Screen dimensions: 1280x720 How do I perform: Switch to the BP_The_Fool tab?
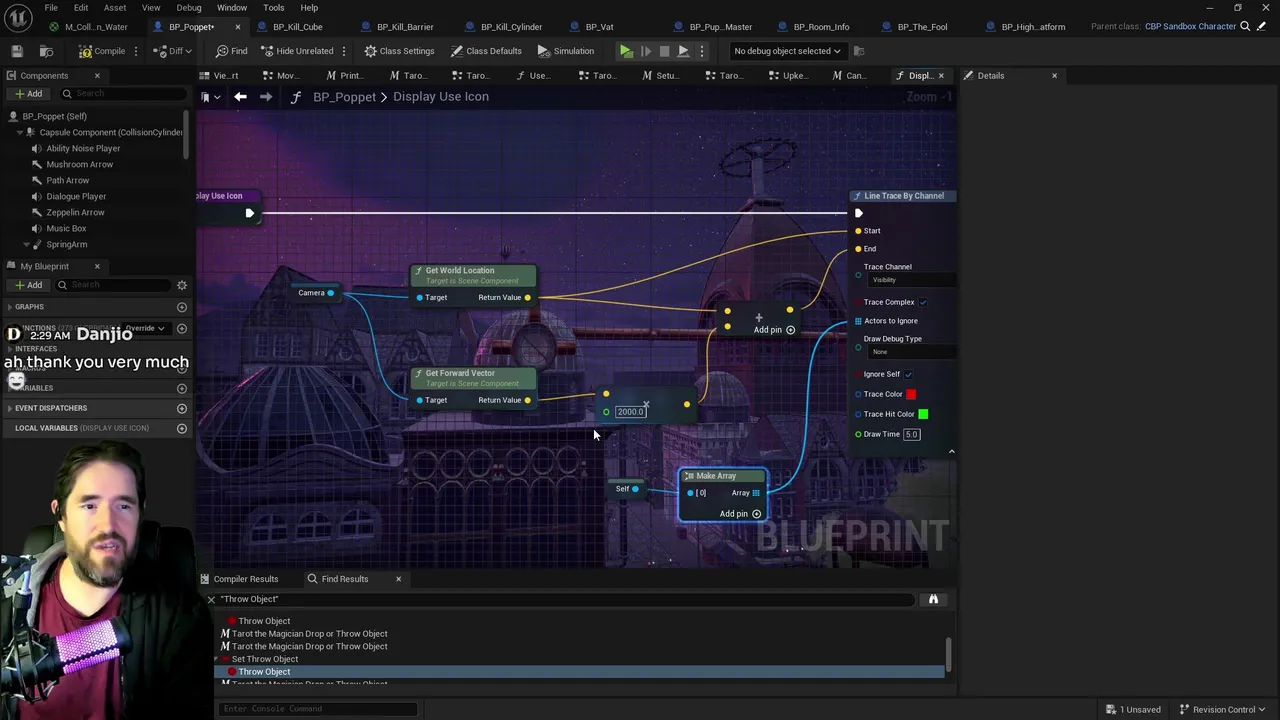pyautogui.click(x=922, y=27)
